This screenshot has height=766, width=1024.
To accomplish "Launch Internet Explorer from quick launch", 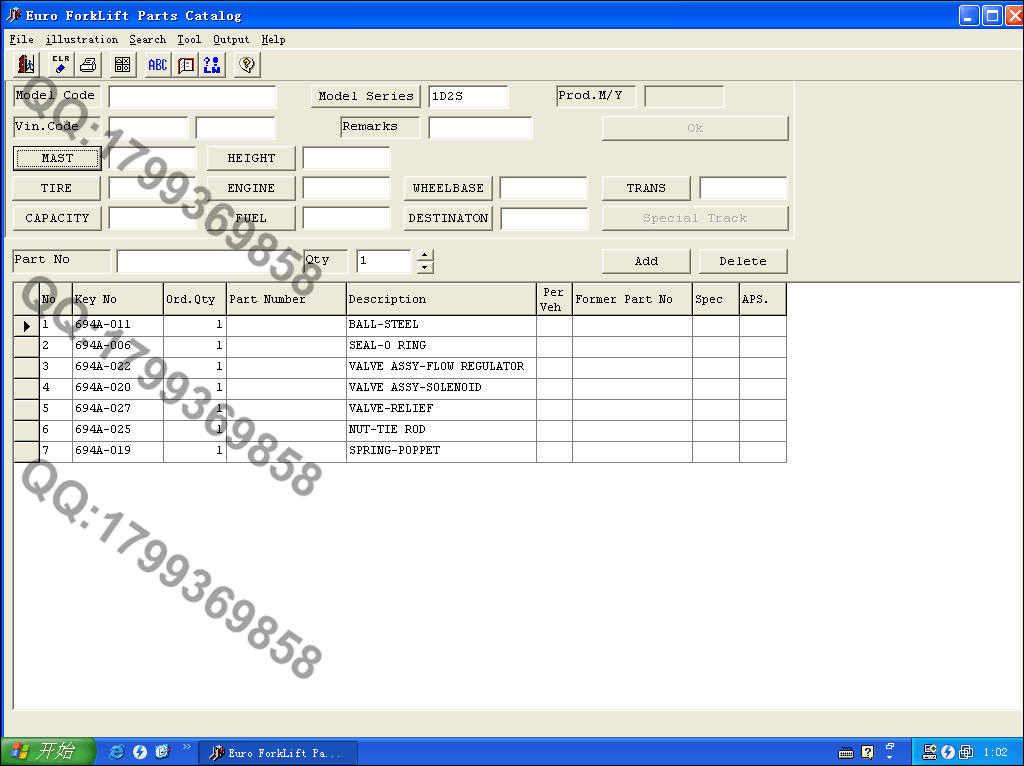I will pos(117,752).
